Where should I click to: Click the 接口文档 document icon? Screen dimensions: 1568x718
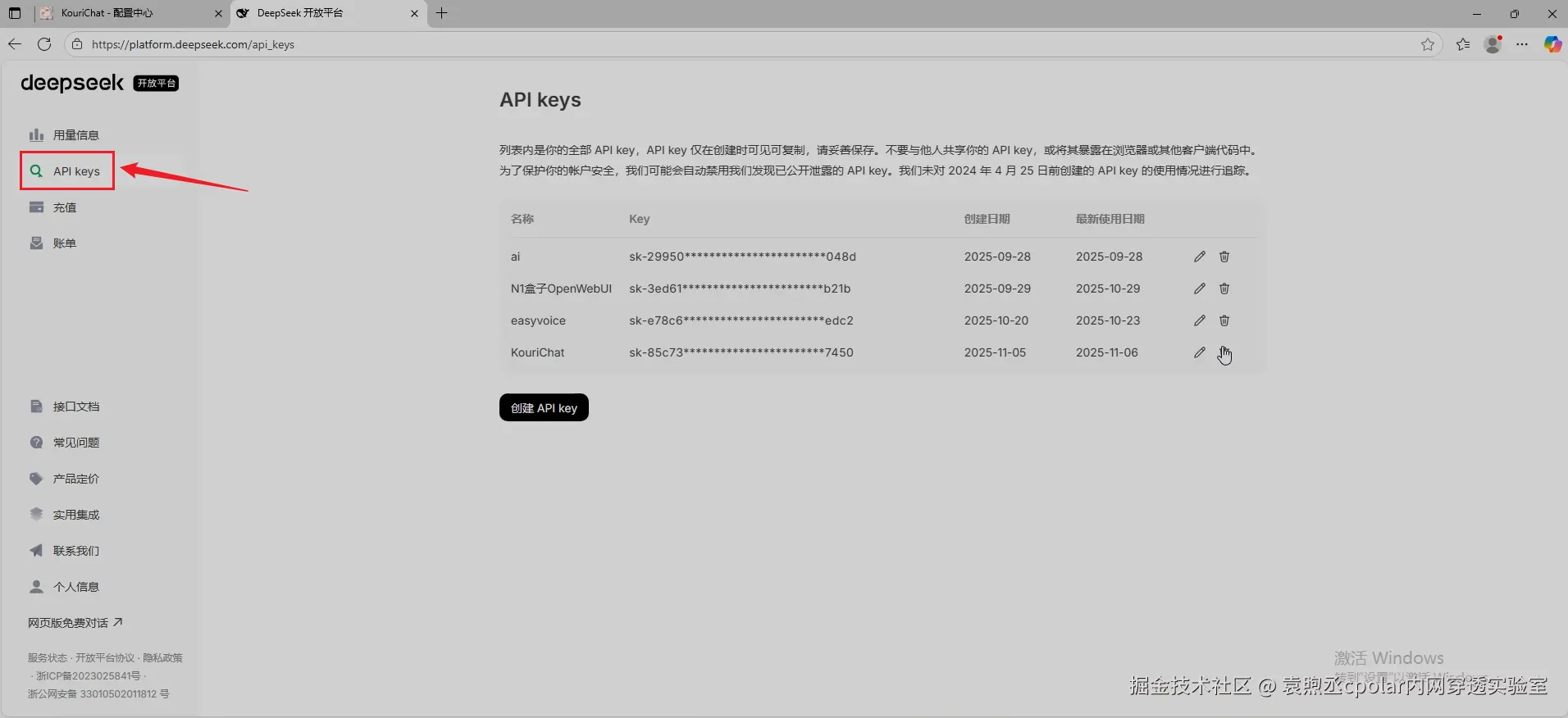pyautogui.click(x=36, y=407)
